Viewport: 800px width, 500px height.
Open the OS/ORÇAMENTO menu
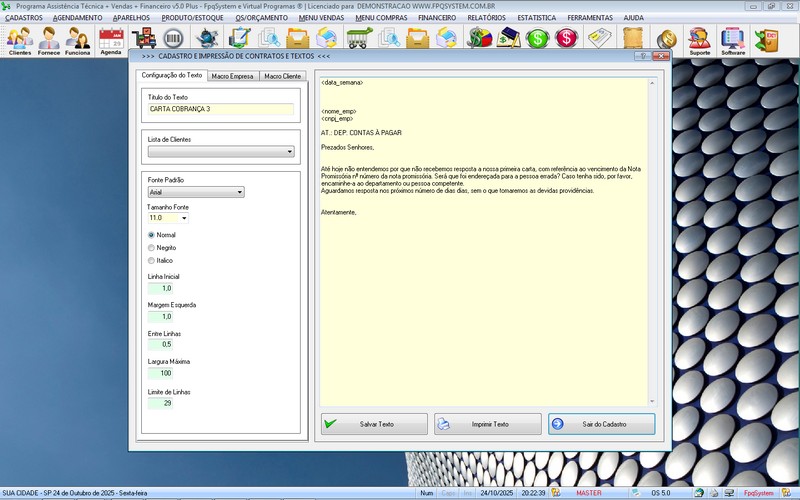pos(262,18)
